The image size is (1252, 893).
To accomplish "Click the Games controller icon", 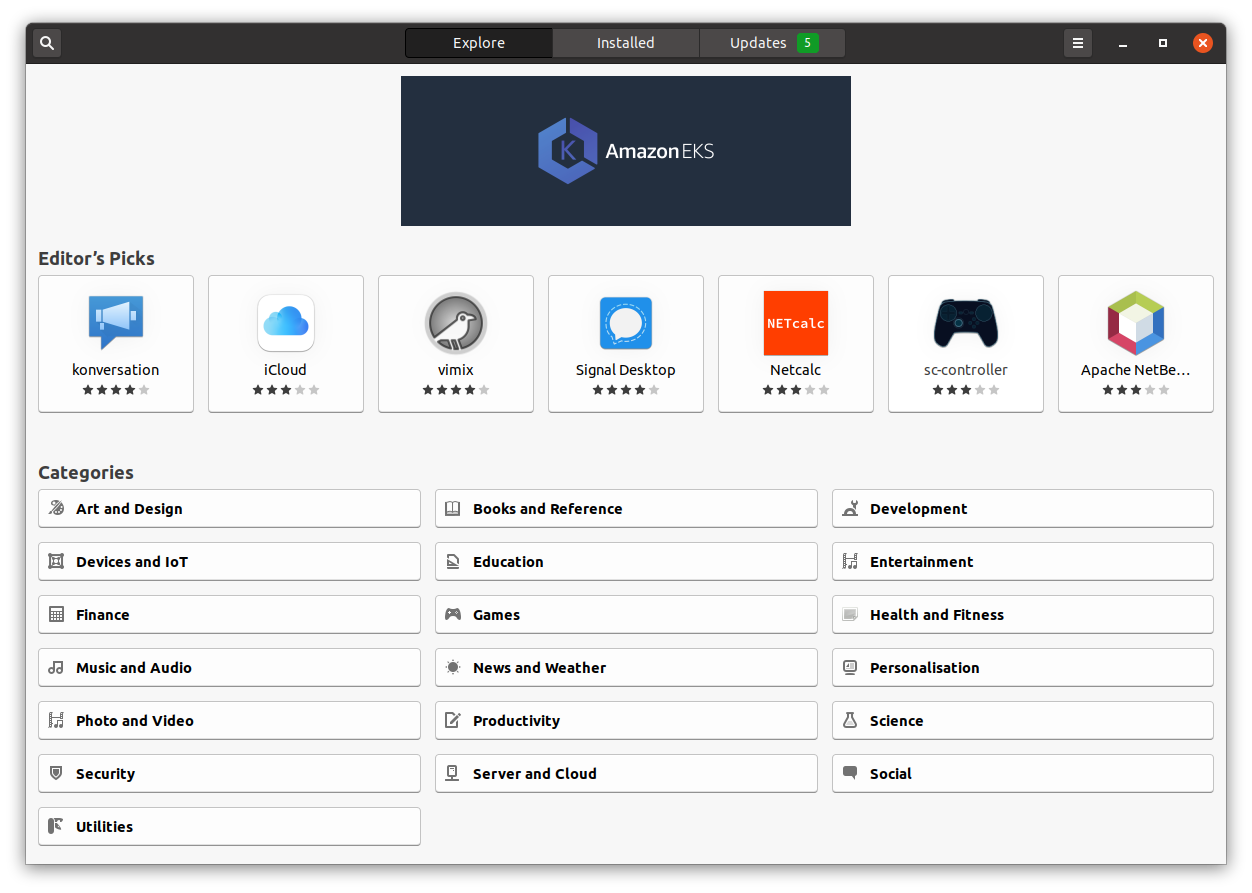I will [453, 614].
